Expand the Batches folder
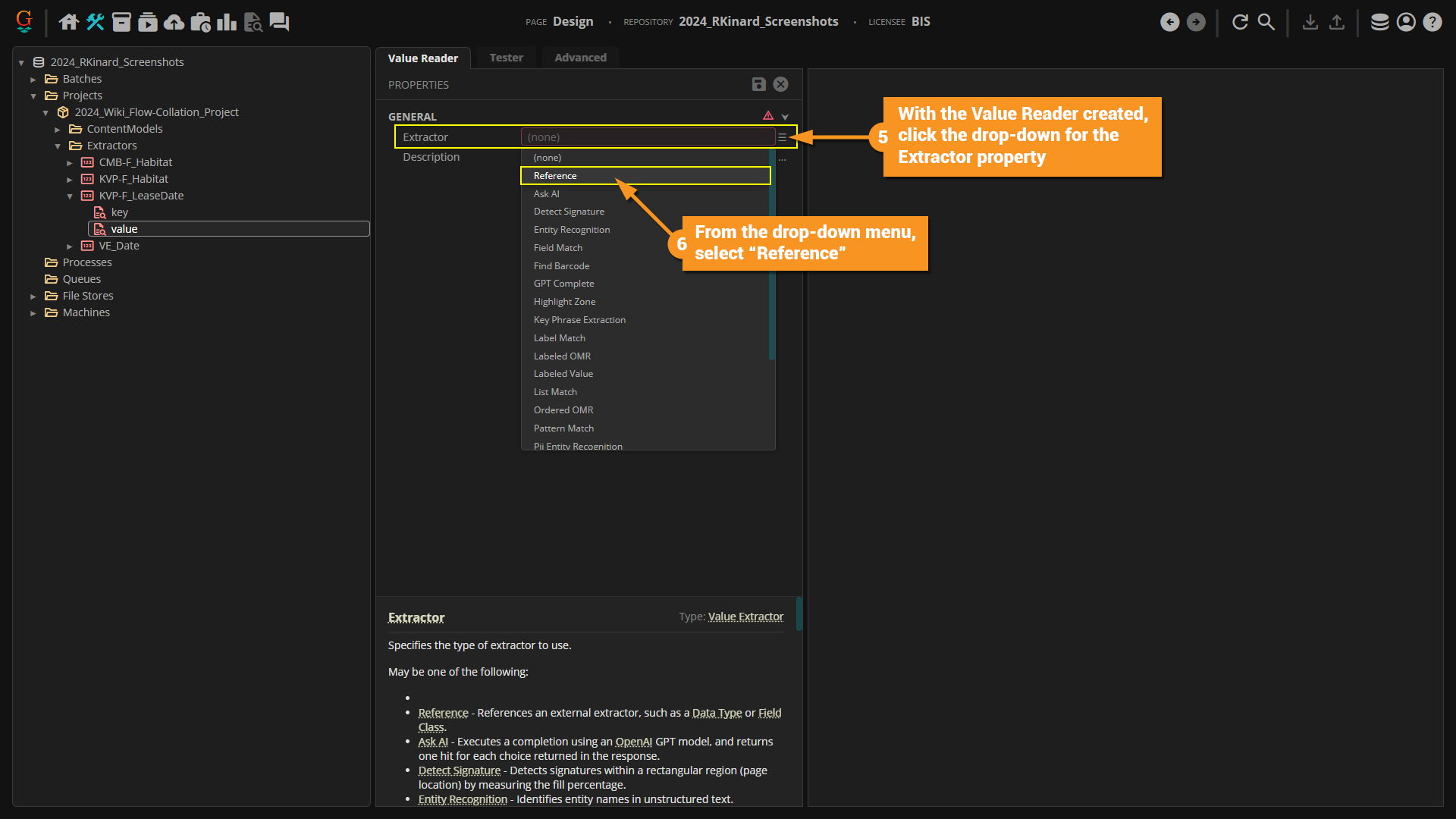 pos(33,80)
